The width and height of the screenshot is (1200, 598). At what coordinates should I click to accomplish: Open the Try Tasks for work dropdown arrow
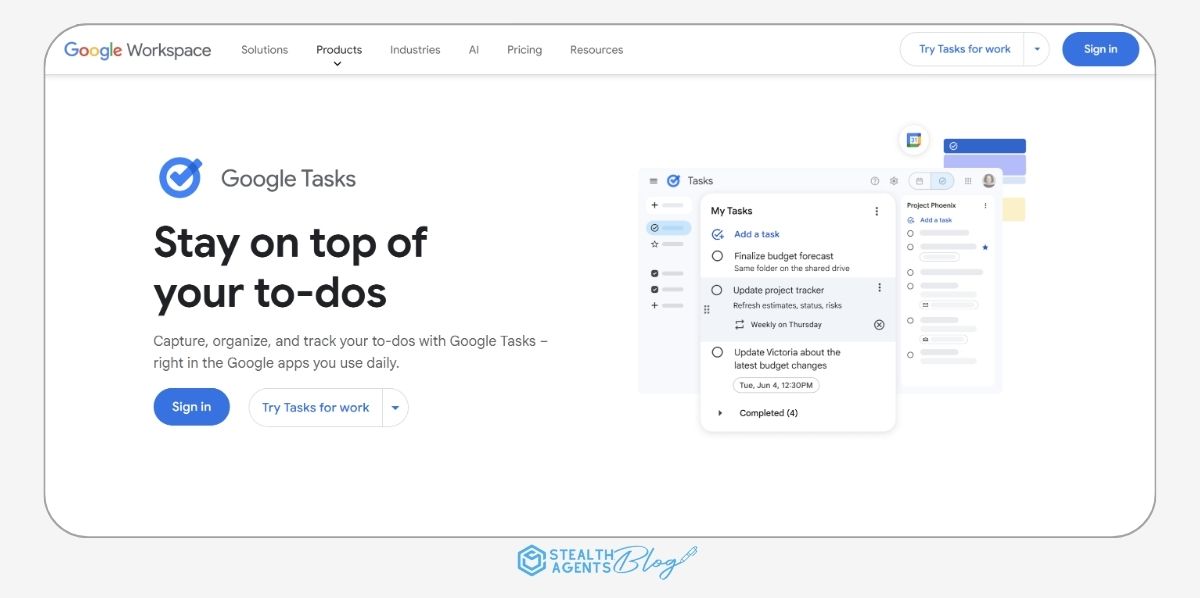(x=1037, y=48)
